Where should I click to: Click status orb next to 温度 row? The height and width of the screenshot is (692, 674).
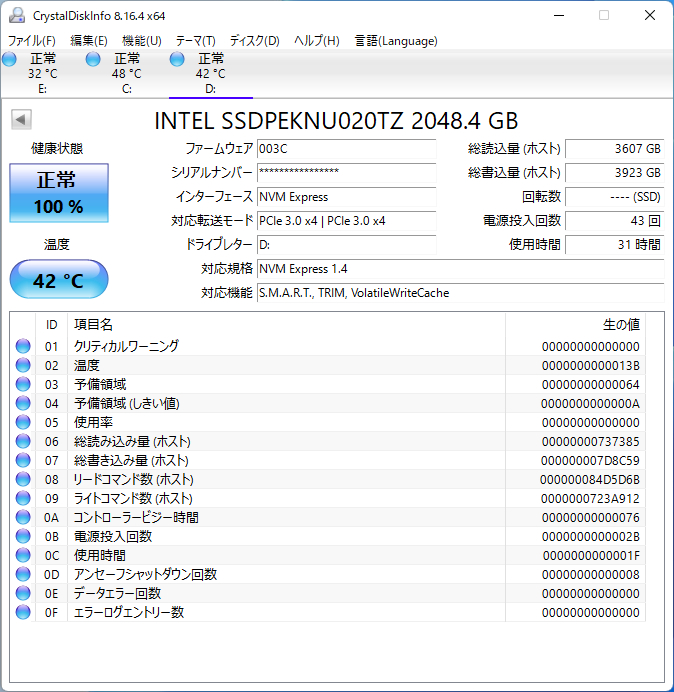click(23, 365)
